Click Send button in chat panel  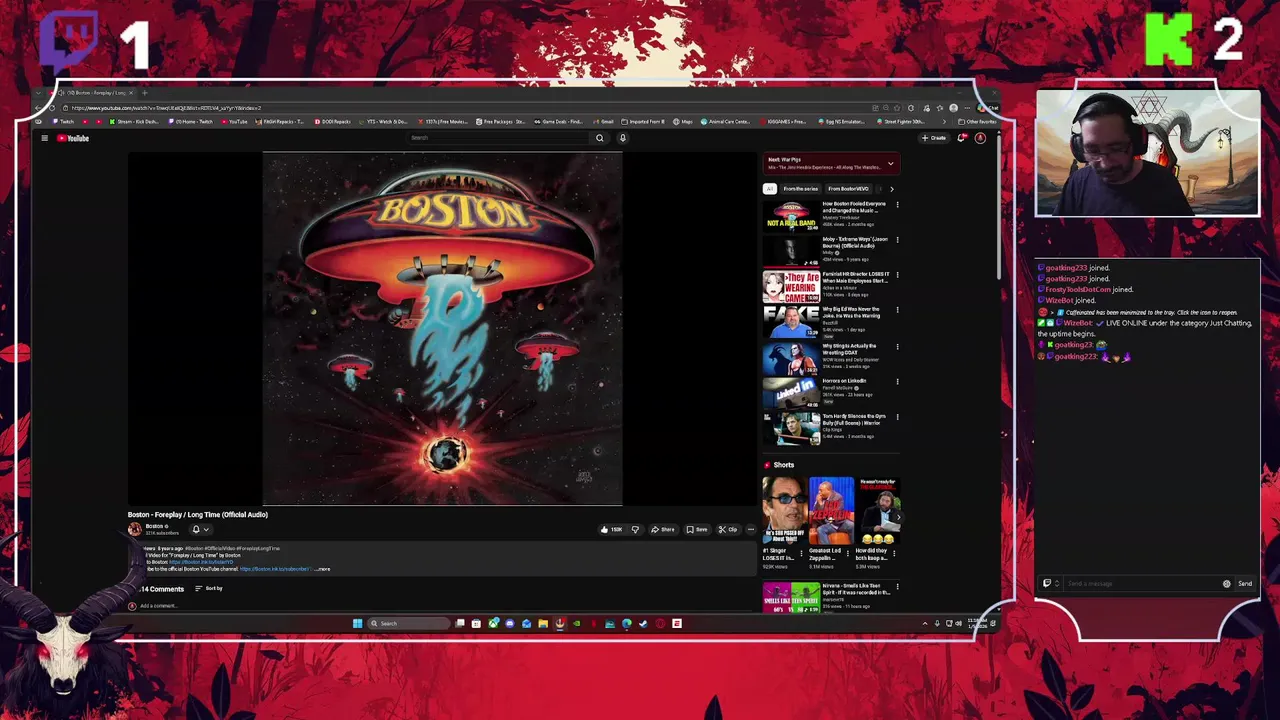(x=1245, y=583)
